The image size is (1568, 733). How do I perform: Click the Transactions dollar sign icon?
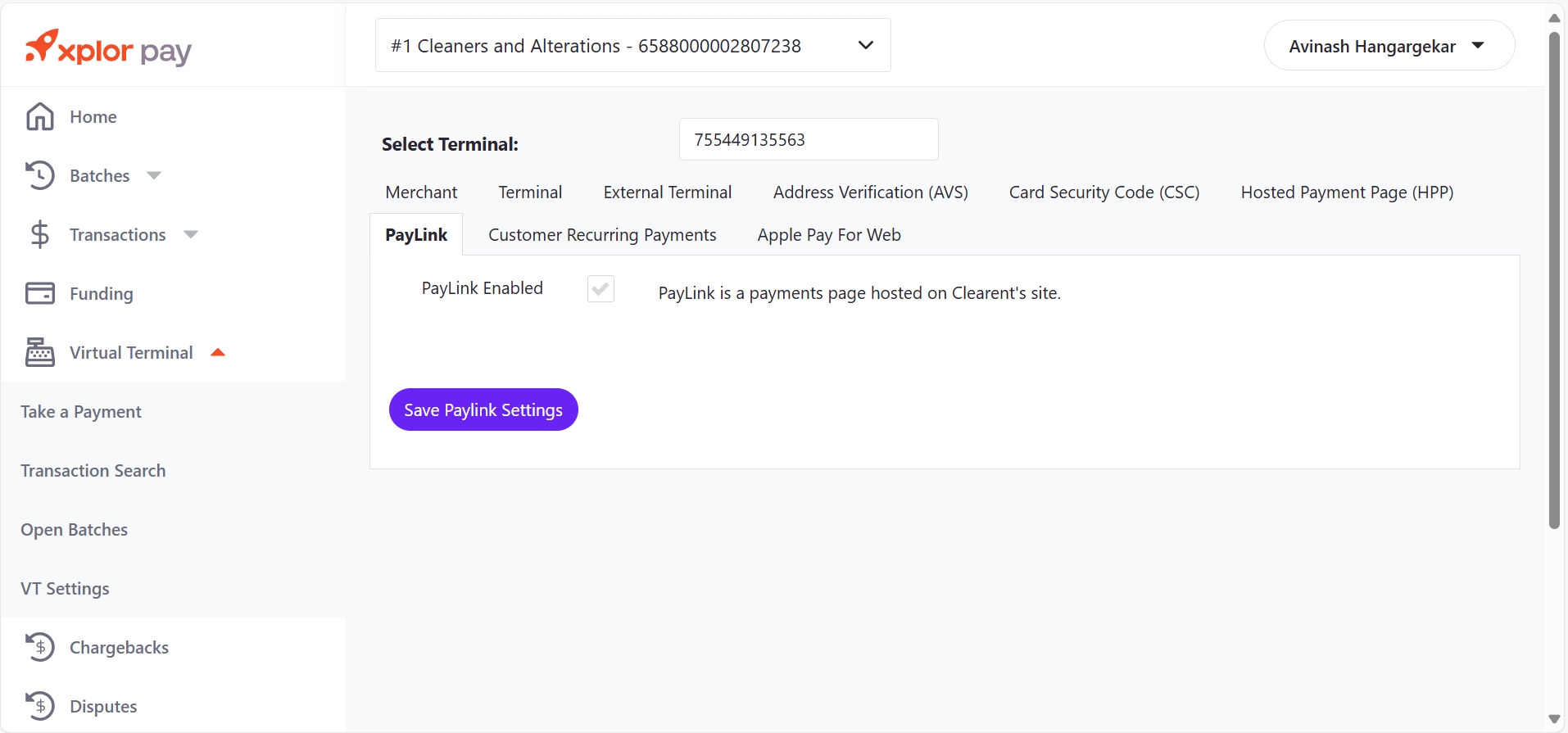[x=39, y=235]
